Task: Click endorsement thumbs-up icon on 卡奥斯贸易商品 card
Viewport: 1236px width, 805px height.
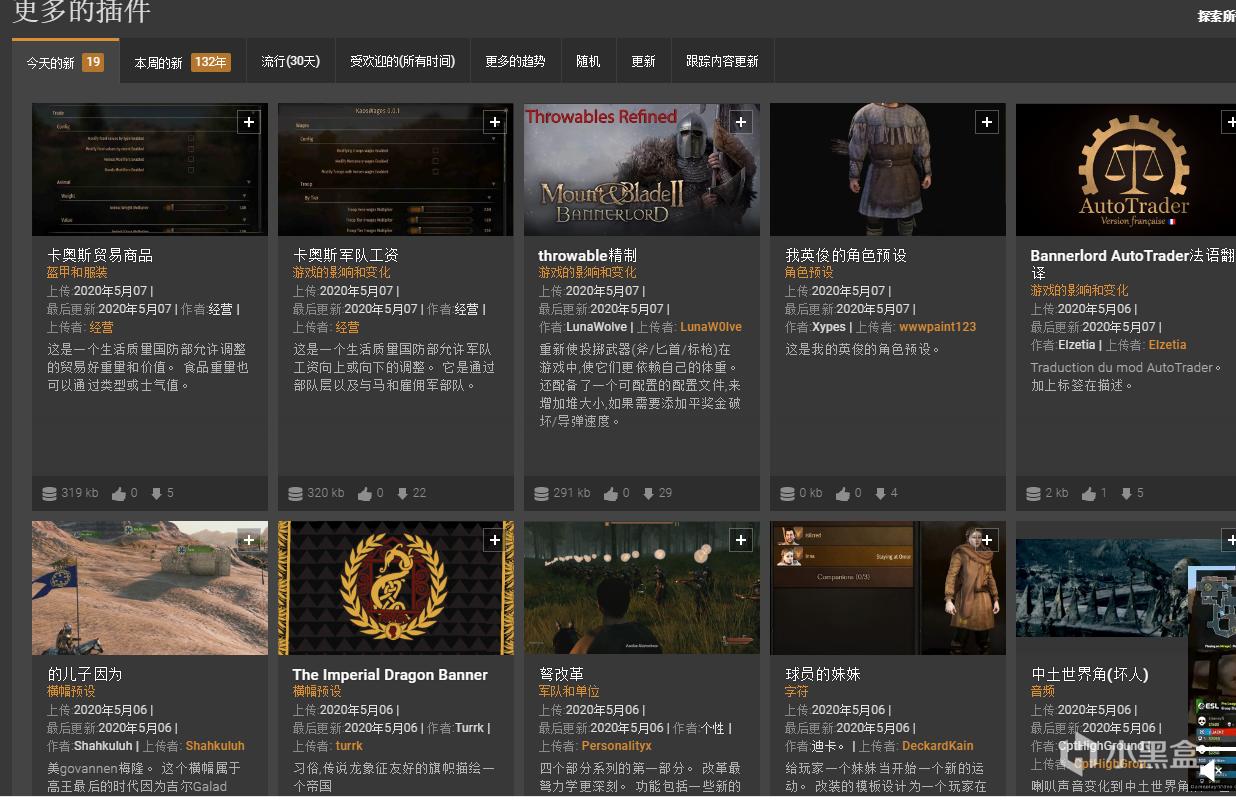Action: click(119, 493)
